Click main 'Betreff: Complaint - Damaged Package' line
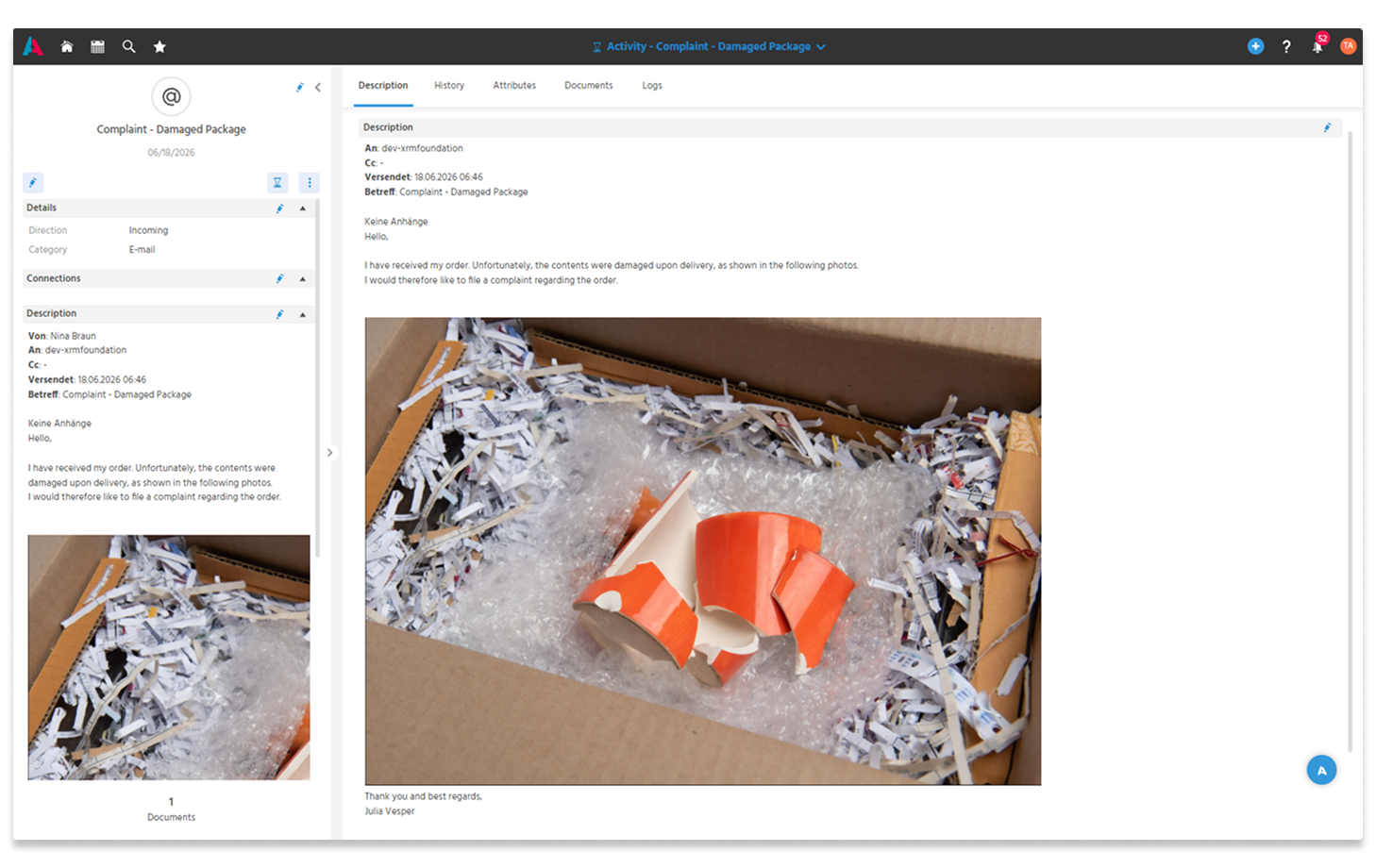Image resolution: width=1376 pixels, height=868 pixels. point(446,192)
